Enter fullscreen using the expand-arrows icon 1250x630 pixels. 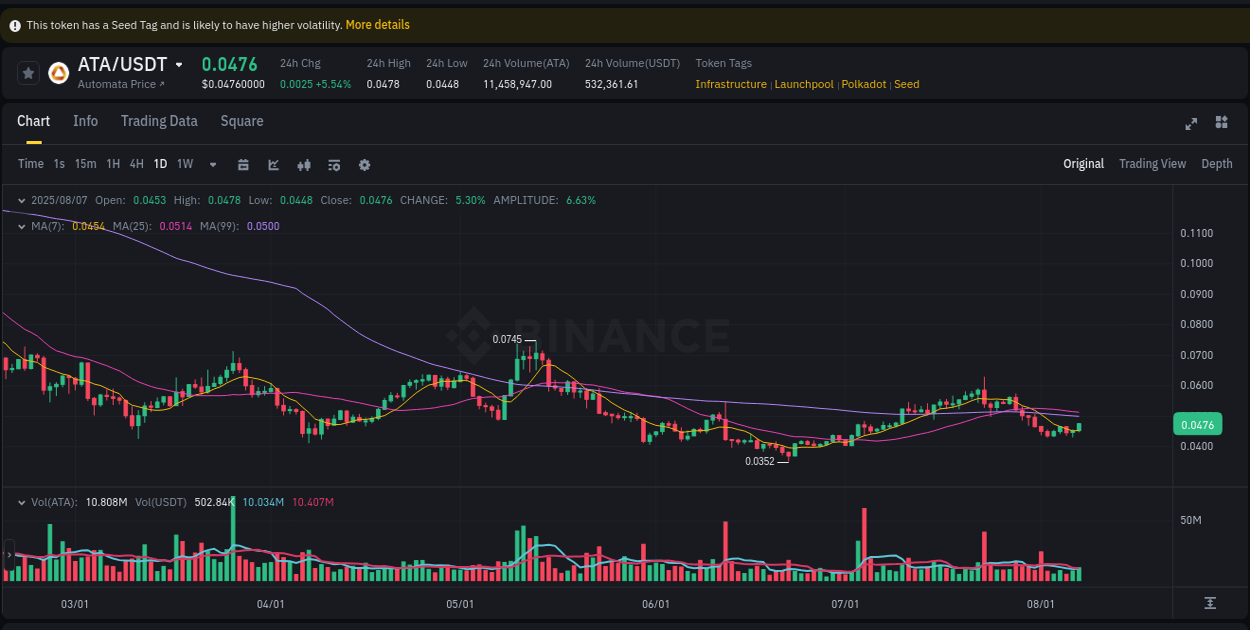(x=1191, y=123)
